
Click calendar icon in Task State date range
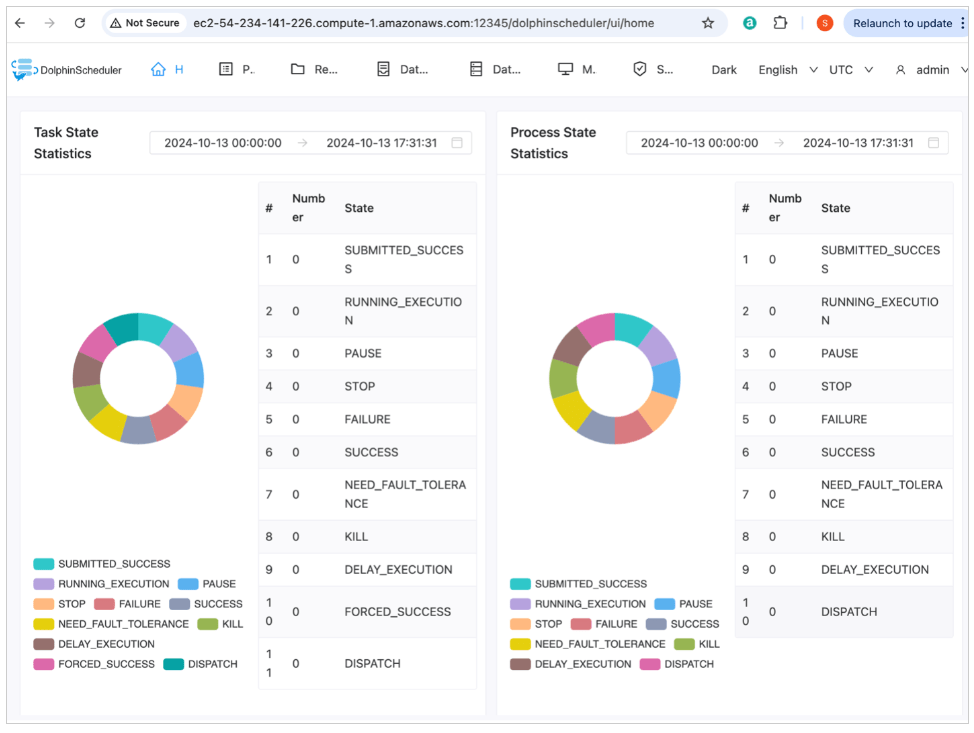click(x=457, y=143)
